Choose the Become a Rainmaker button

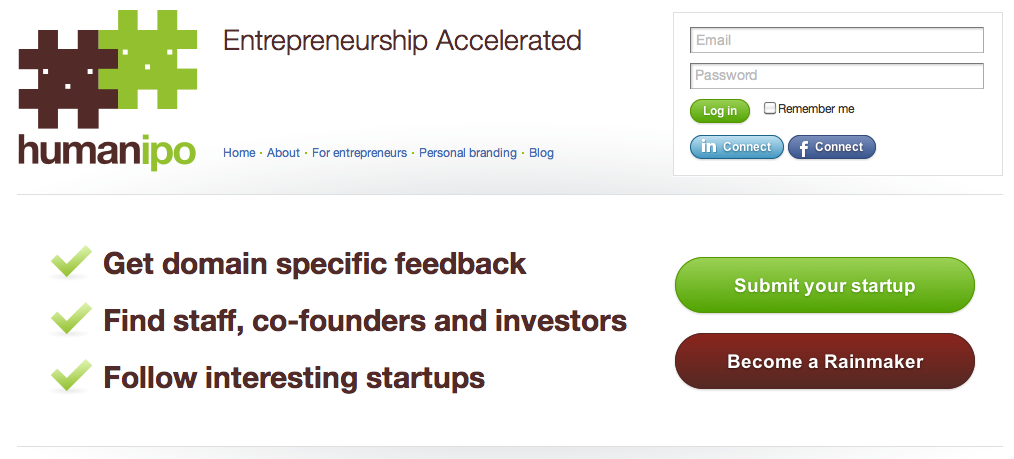coord(825,361)
